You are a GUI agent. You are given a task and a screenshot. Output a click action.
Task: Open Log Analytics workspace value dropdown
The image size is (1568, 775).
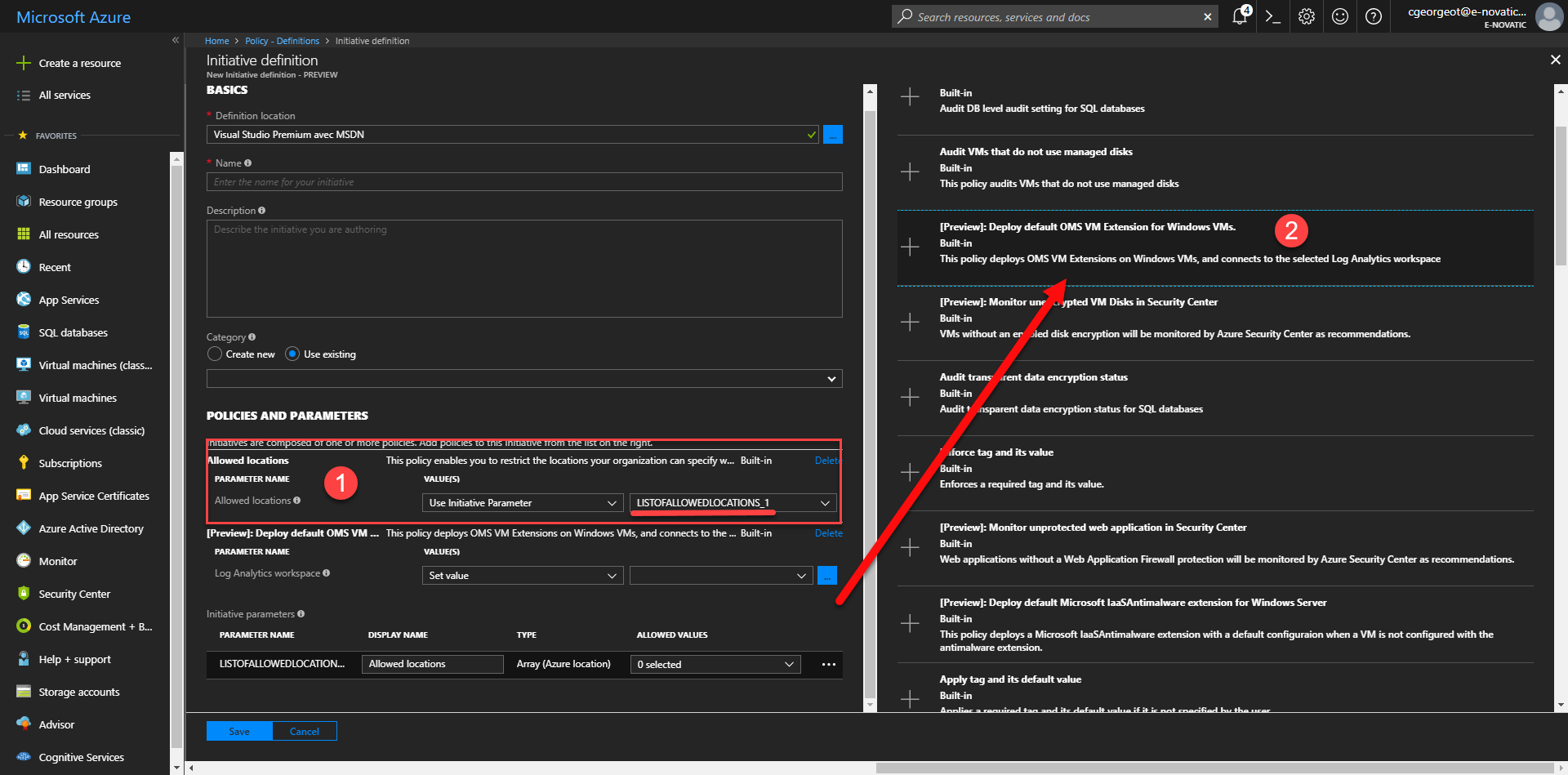tap(722, 576)
